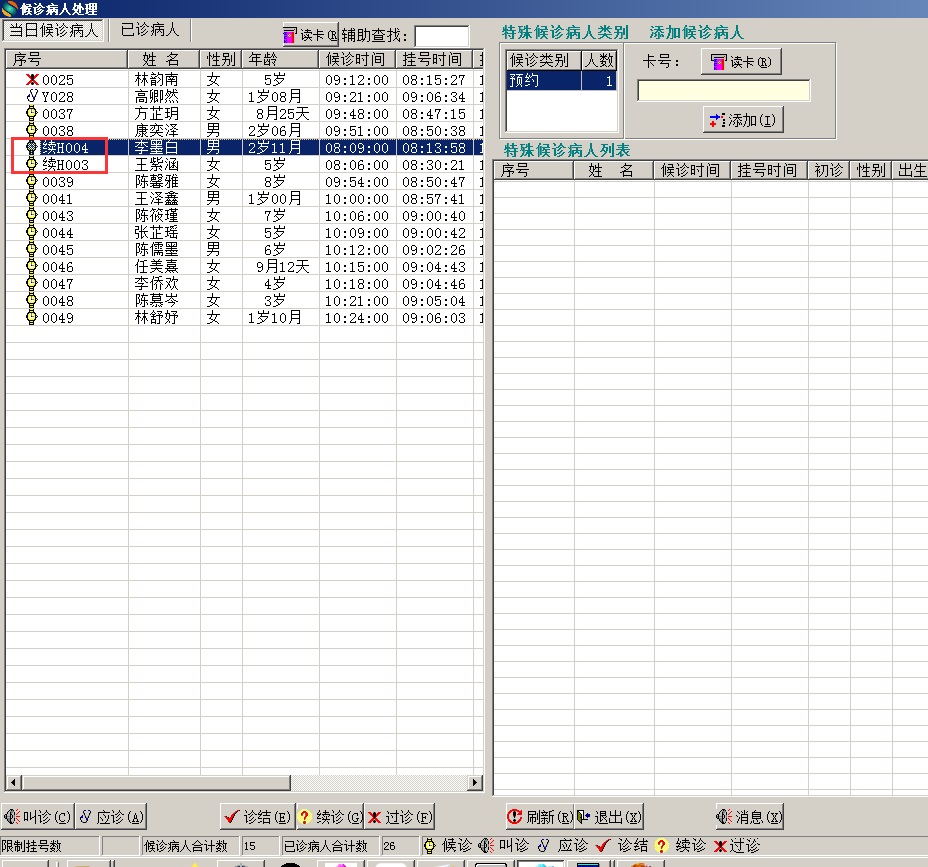
Task: Select patient 高卿然
Action: [156, 96]
